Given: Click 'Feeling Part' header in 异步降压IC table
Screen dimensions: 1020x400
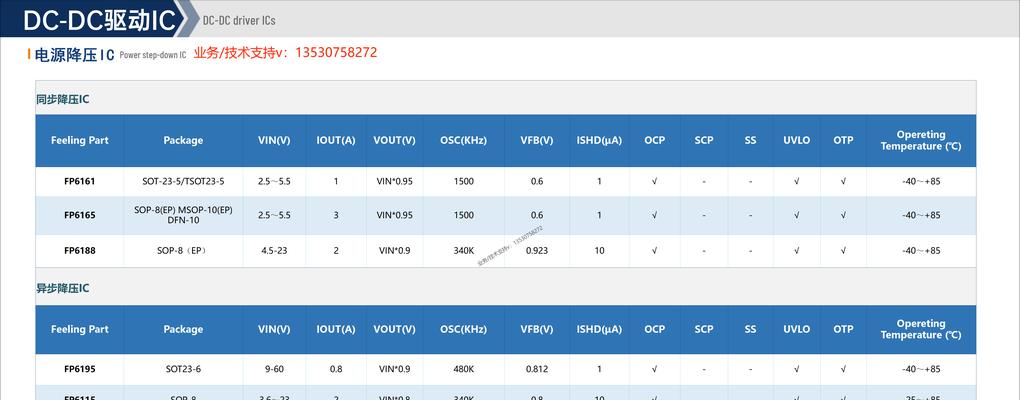Looking at the screenshot, I should 79,330.
